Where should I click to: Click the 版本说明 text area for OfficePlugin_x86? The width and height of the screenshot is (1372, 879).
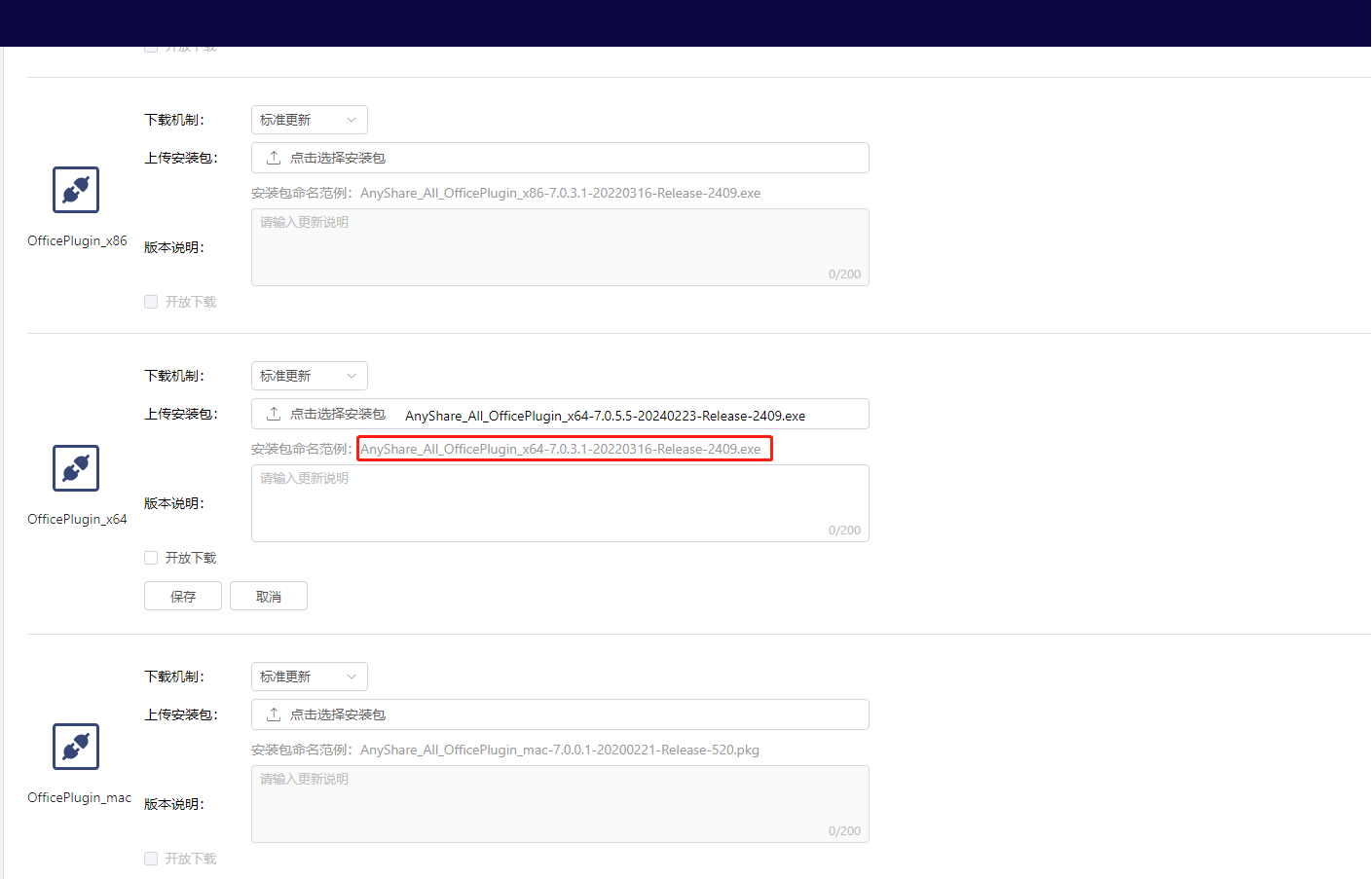pos(560,246)
